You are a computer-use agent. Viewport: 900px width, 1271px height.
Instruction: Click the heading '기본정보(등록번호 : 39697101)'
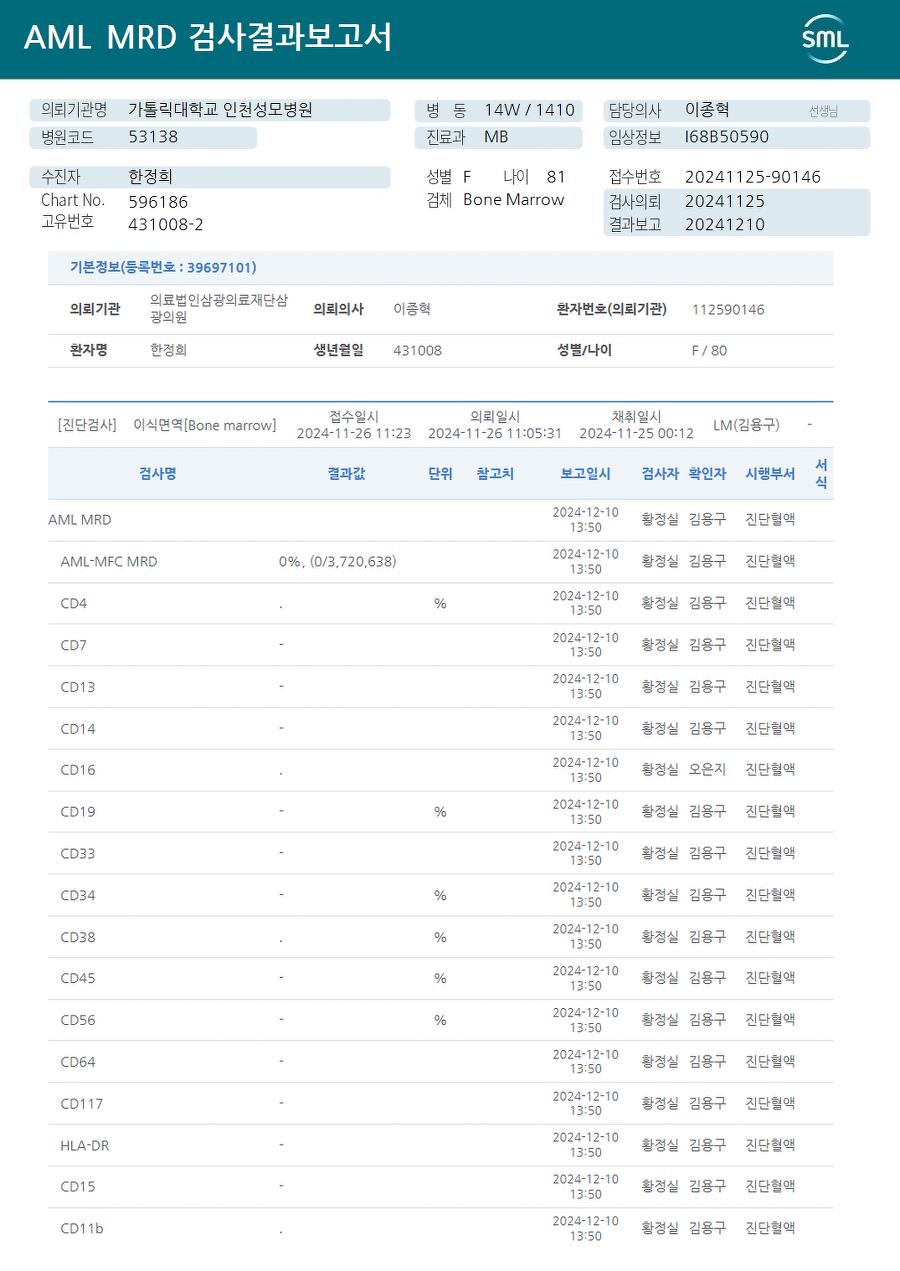(163, 267)
